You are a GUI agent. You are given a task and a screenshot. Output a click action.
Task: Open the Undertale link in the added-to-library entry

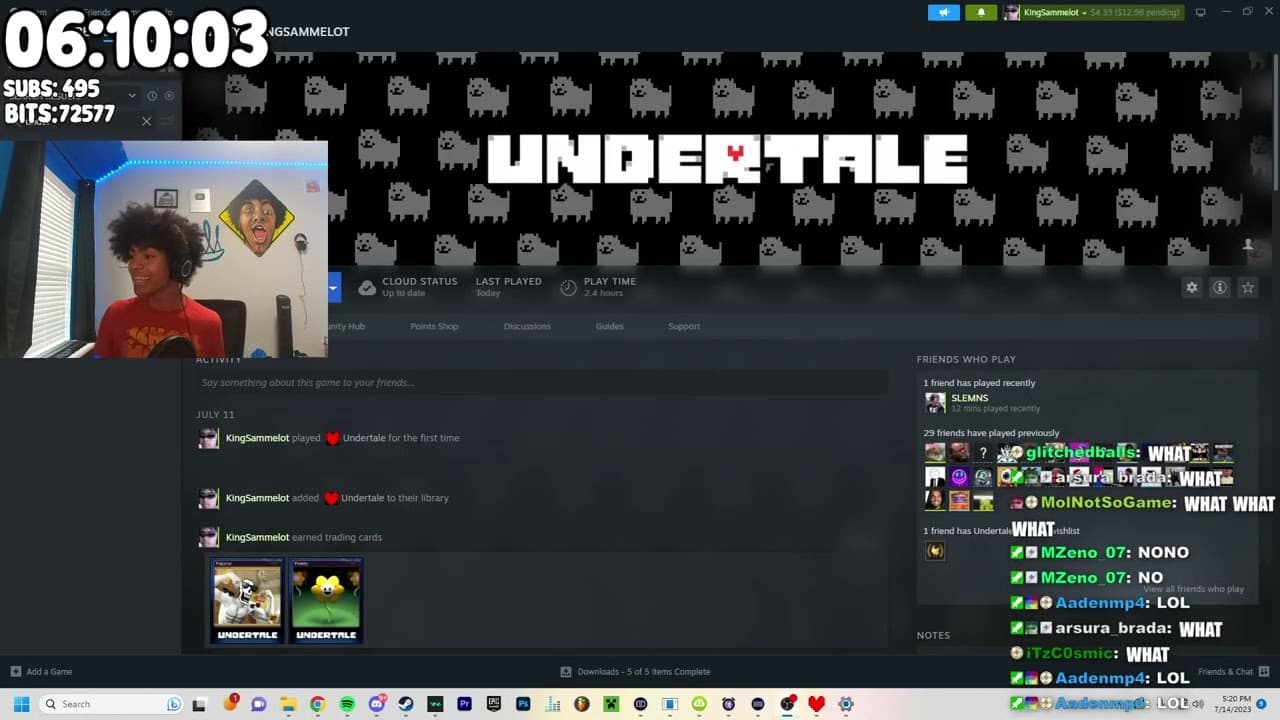click(x=362, y=498)
